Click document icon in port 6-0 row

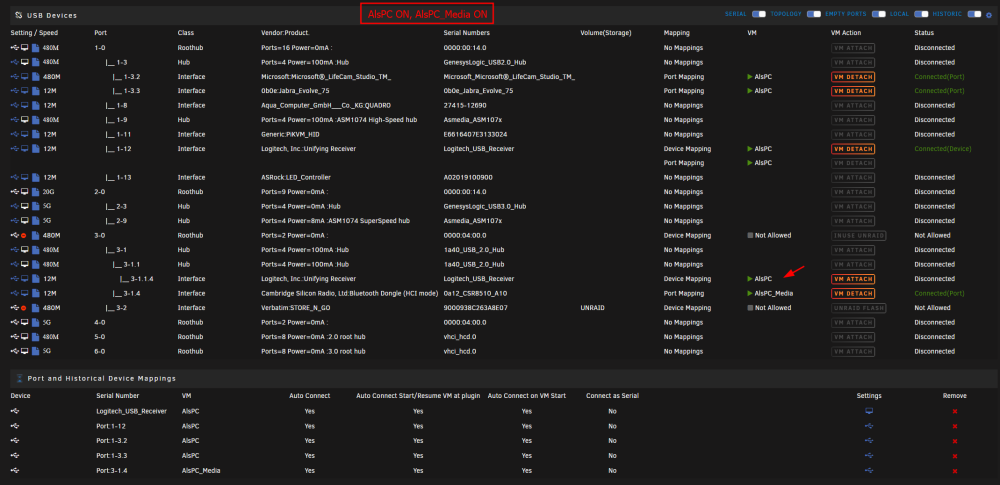pyautogui.click(x=36, y=351)
